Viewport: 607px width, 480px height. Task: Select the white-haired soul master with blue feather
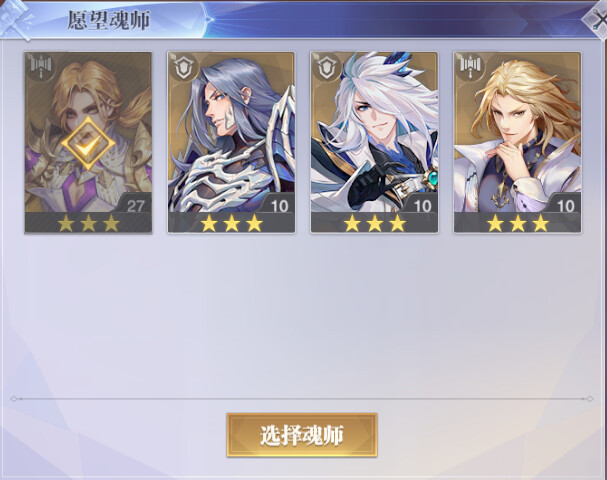pyautogui.click(x=374, y=142)
